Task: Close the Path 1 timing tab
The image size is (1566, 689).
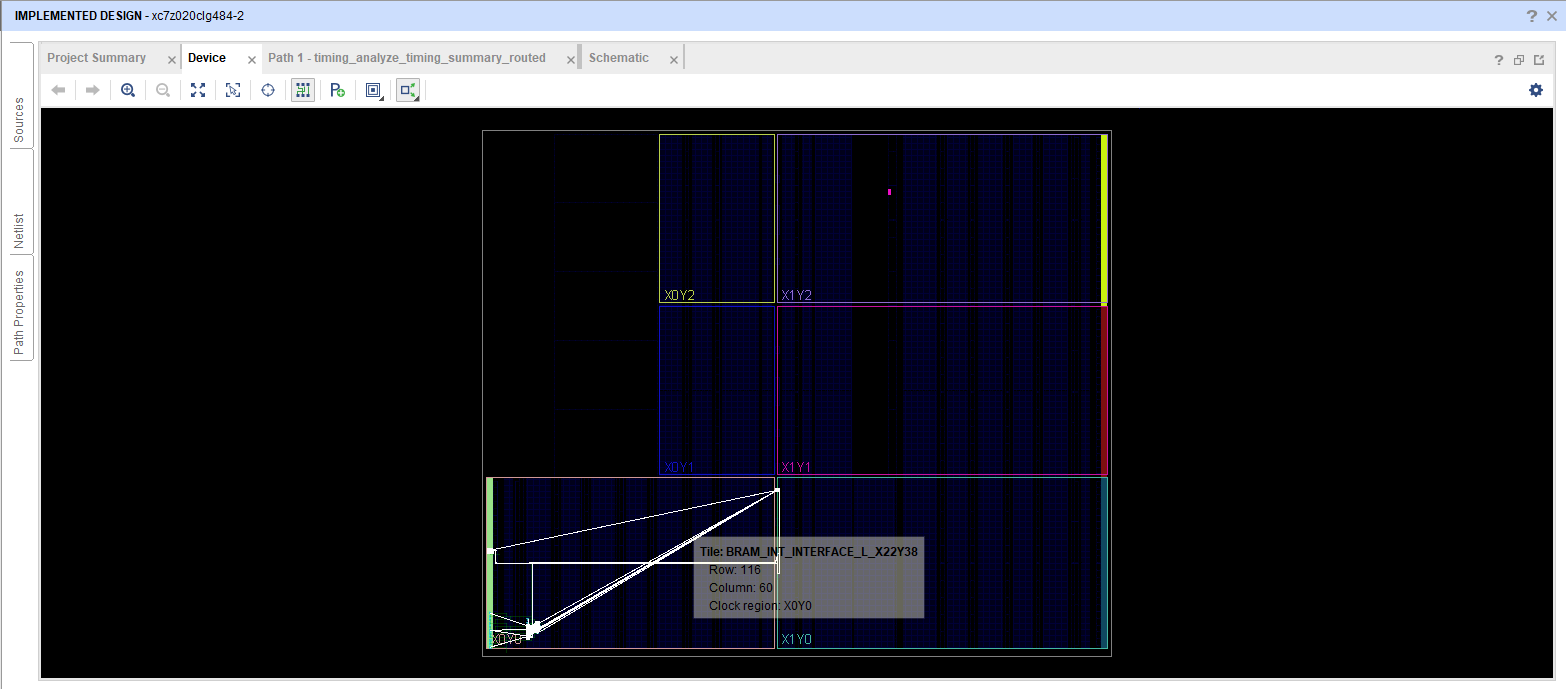Action: pos(571,60)
